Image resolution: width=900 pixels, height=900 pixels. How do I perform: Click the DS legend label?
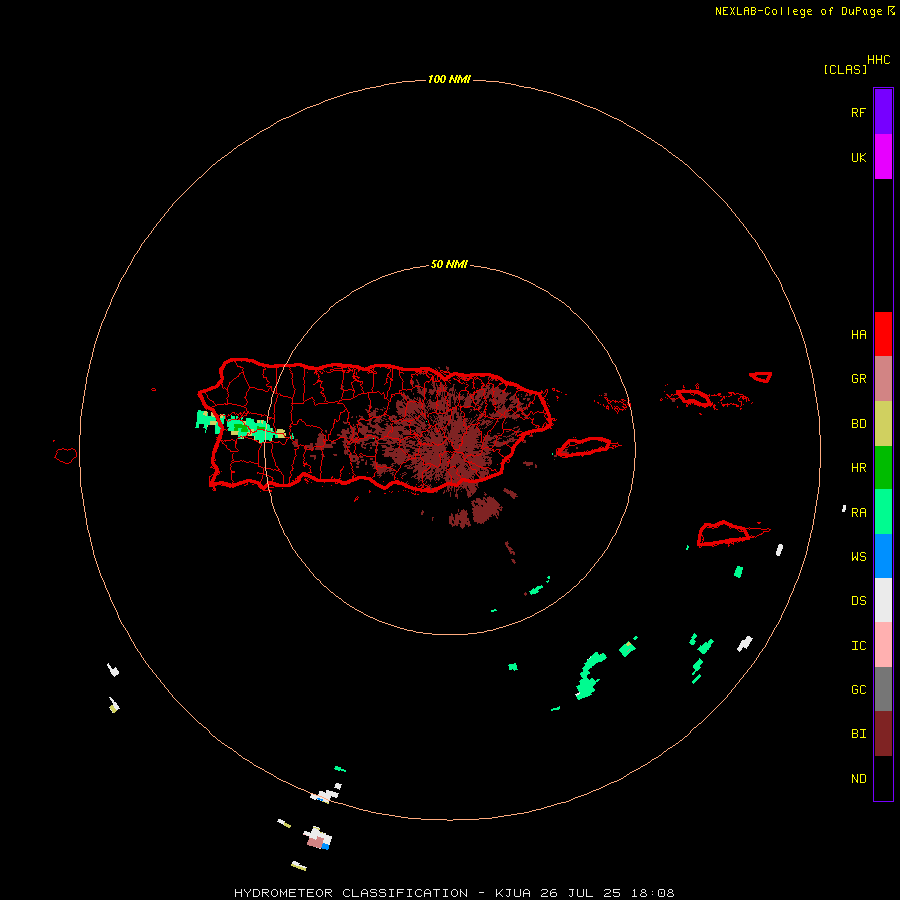pyautogui.click(x=858, y=601)
